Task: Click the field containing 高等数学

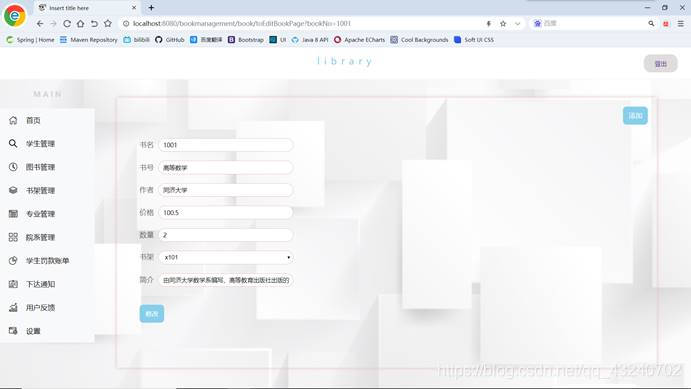Action: pos(226,167)
